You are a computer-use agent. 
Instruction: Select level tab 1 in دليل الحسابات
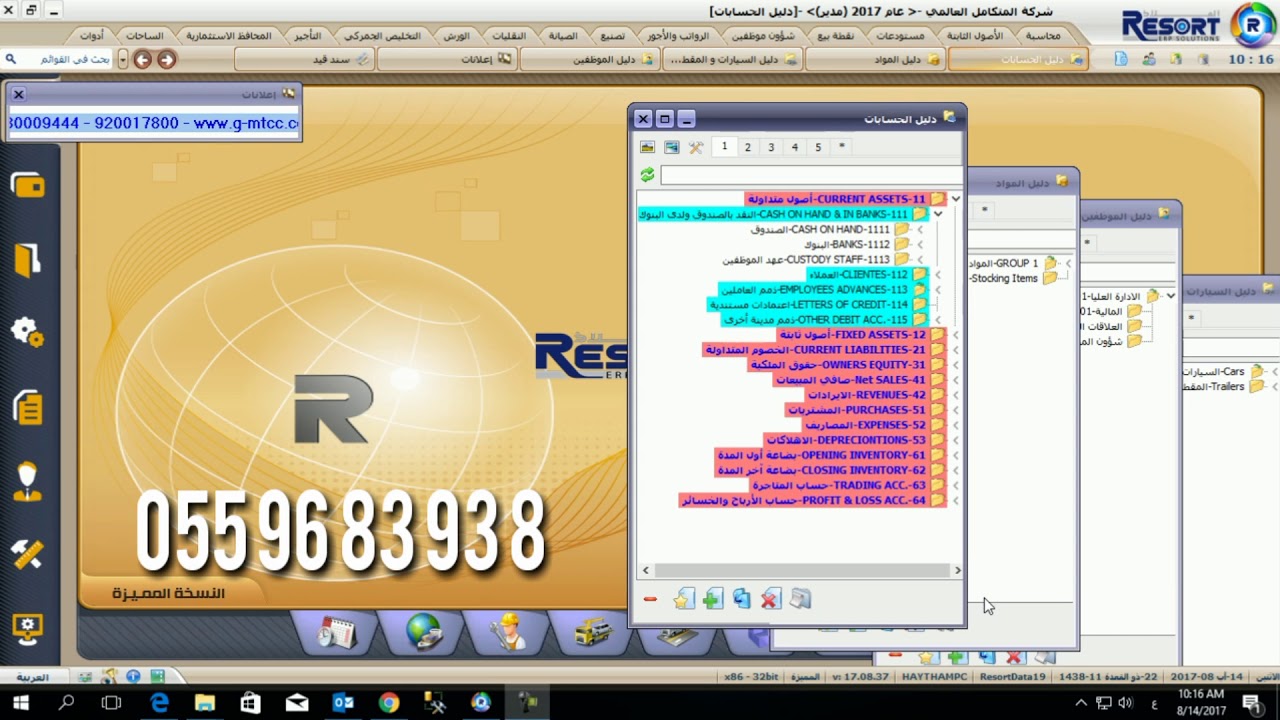(x=724, y=147)
